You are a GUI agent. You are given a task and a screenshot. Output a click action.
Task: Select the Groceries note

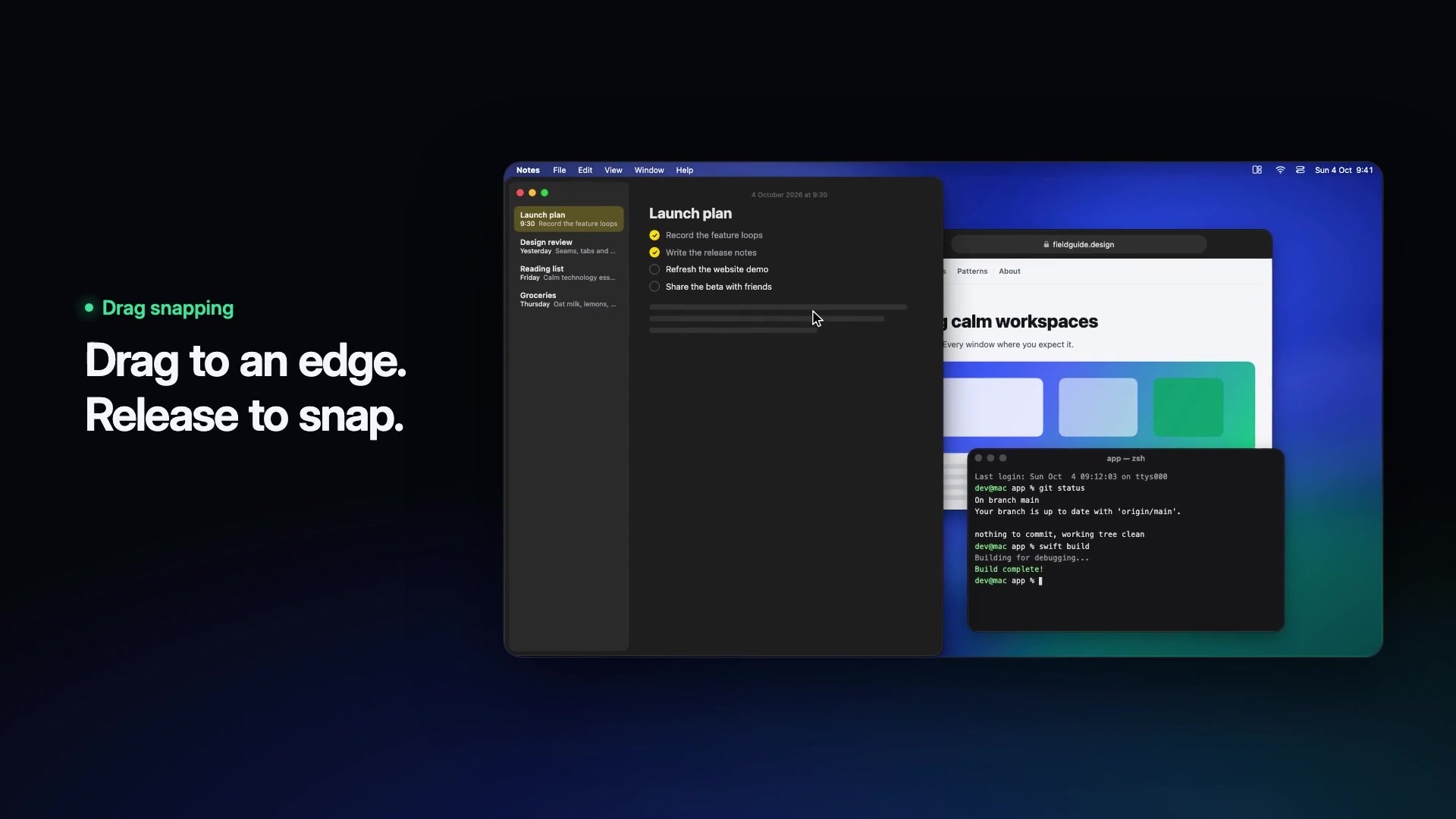pos(569,300)
